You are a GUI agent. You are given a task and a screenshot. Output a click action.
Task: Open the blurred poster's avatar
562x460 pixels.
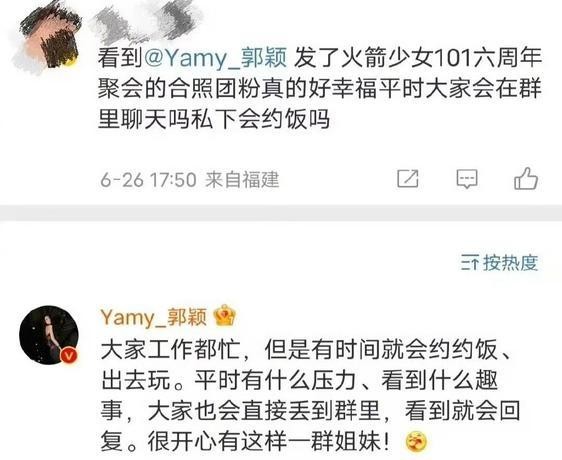click(48, 38)
